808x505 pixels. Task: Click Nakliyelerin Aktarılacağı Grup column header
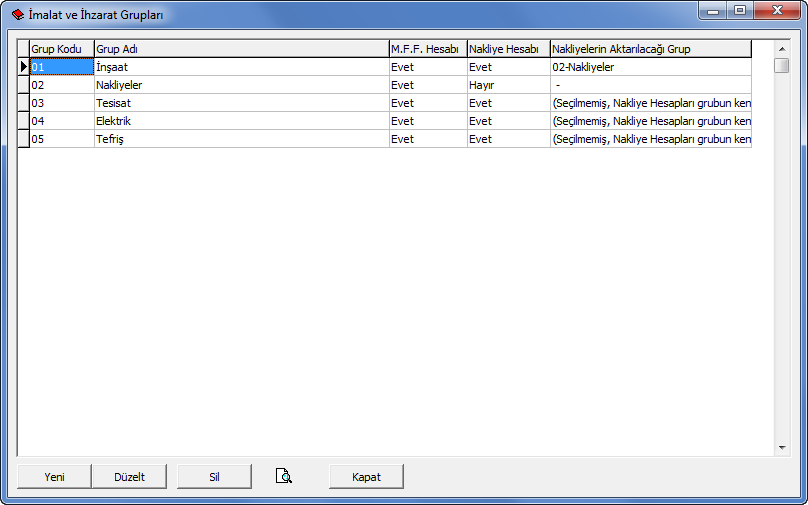click(x=650, y=49)
